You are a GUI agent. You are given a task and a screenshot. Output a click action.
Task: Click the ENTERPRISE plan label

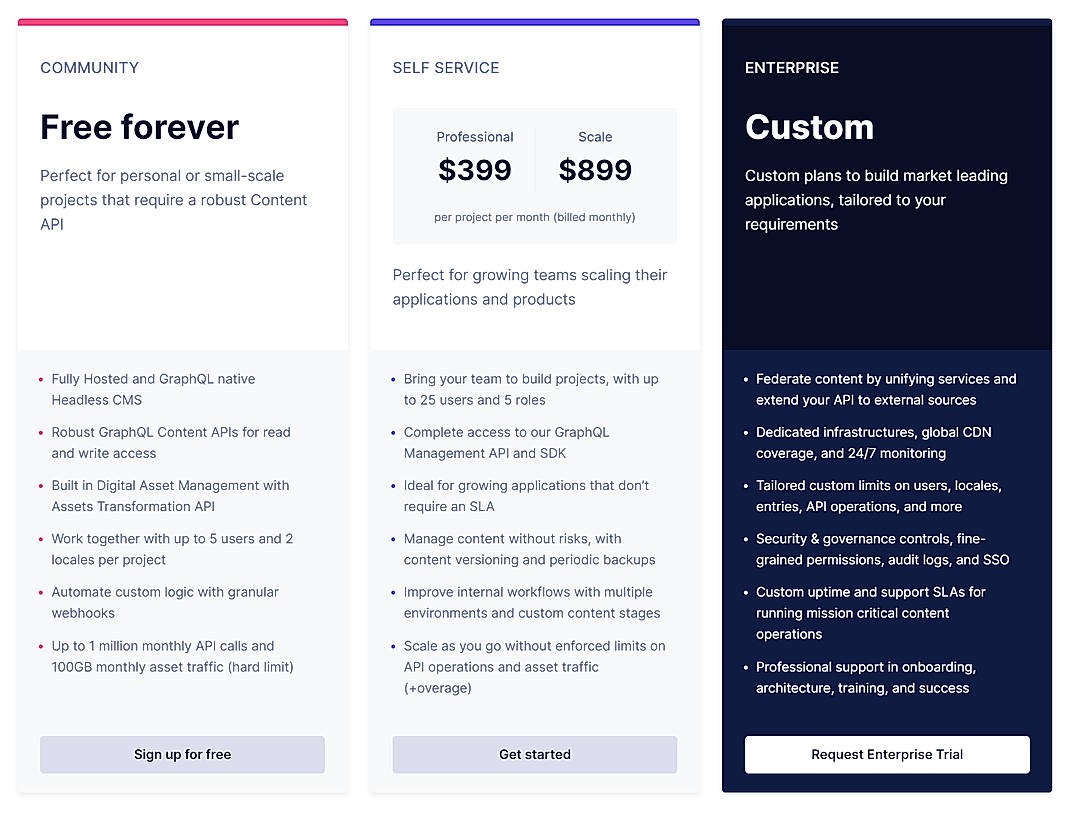pos(792,68)
